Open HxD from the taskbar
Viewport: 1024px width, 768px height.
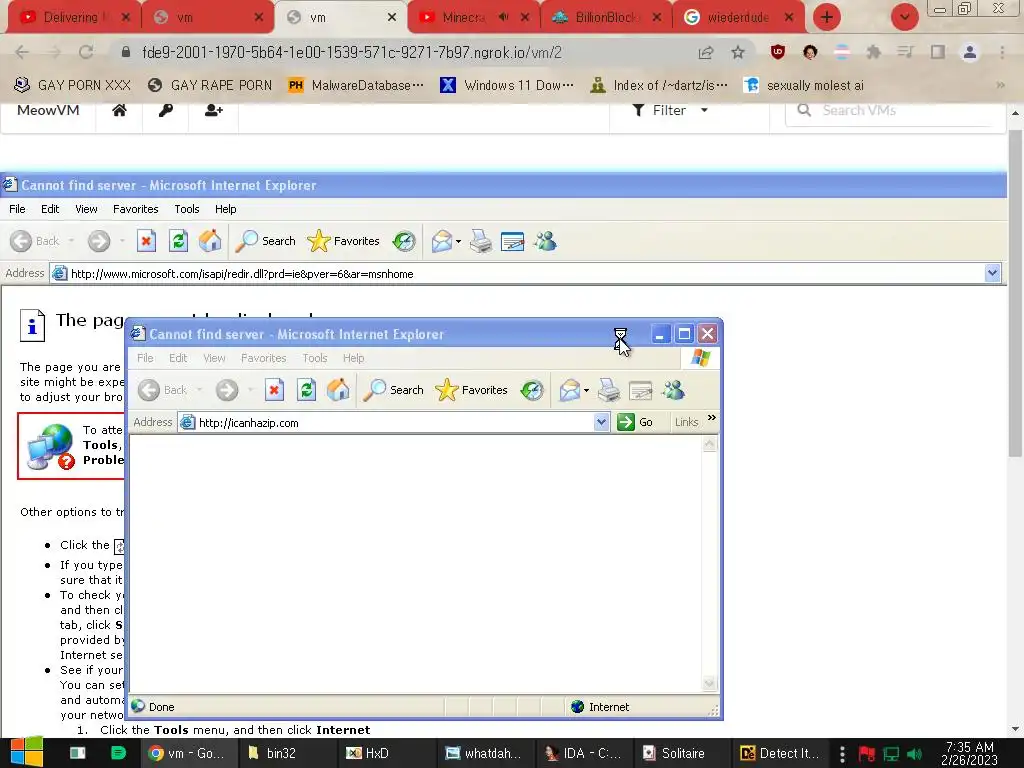[368, 753]
